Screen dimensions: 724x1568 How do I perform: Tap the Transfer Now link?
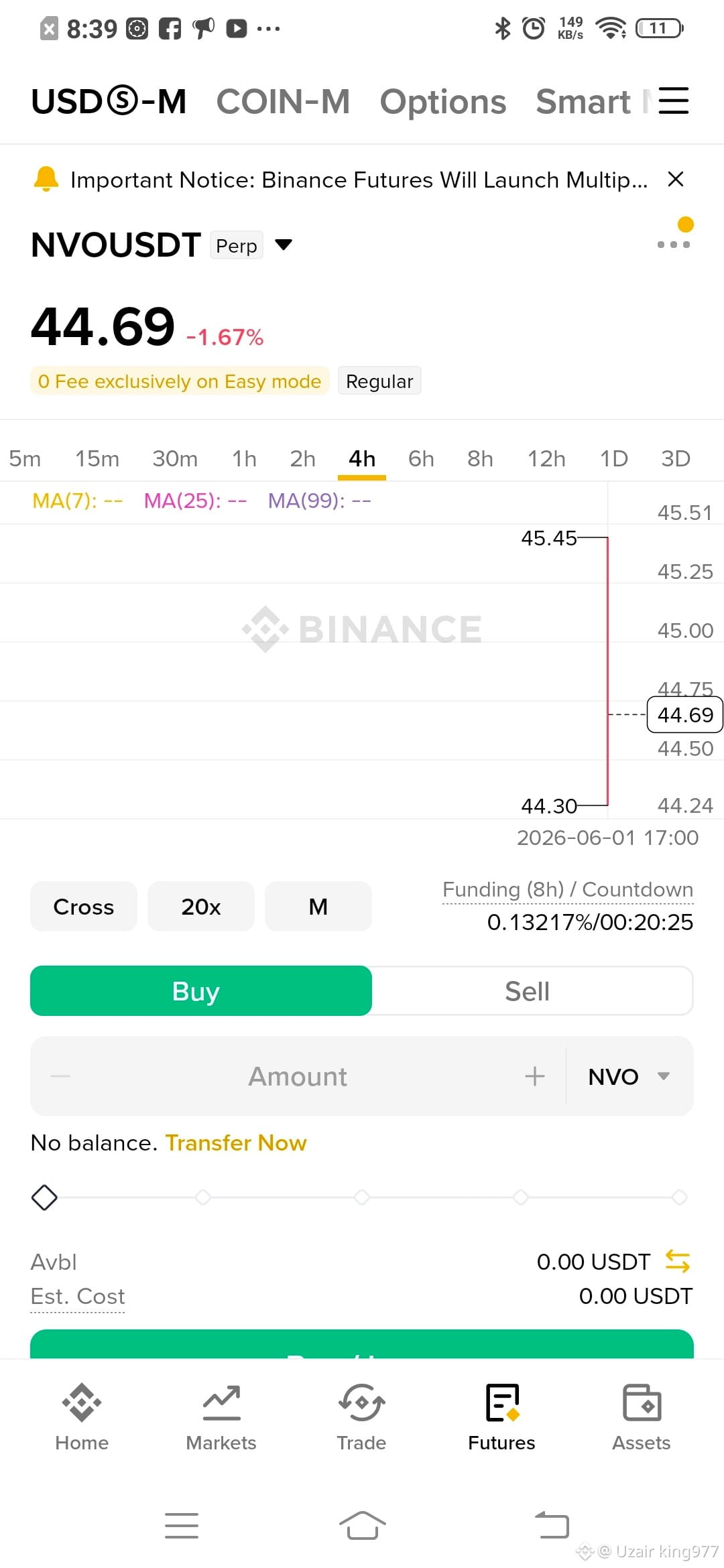pos(236,1142)
